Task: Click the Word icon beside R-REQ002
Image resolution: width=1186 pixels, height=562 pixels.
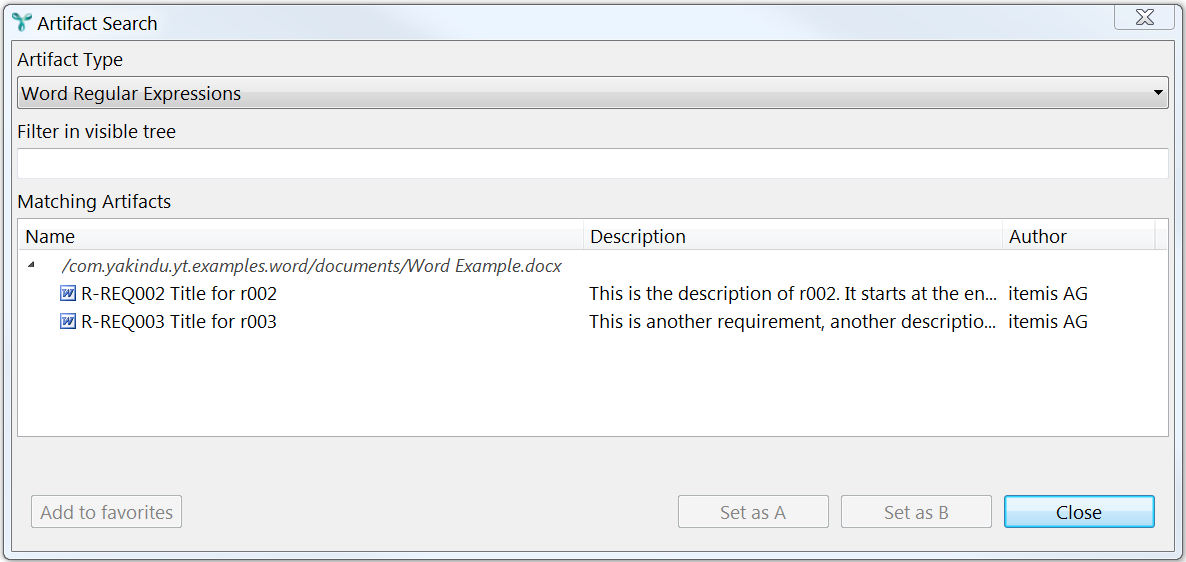Action: (68, 293)
